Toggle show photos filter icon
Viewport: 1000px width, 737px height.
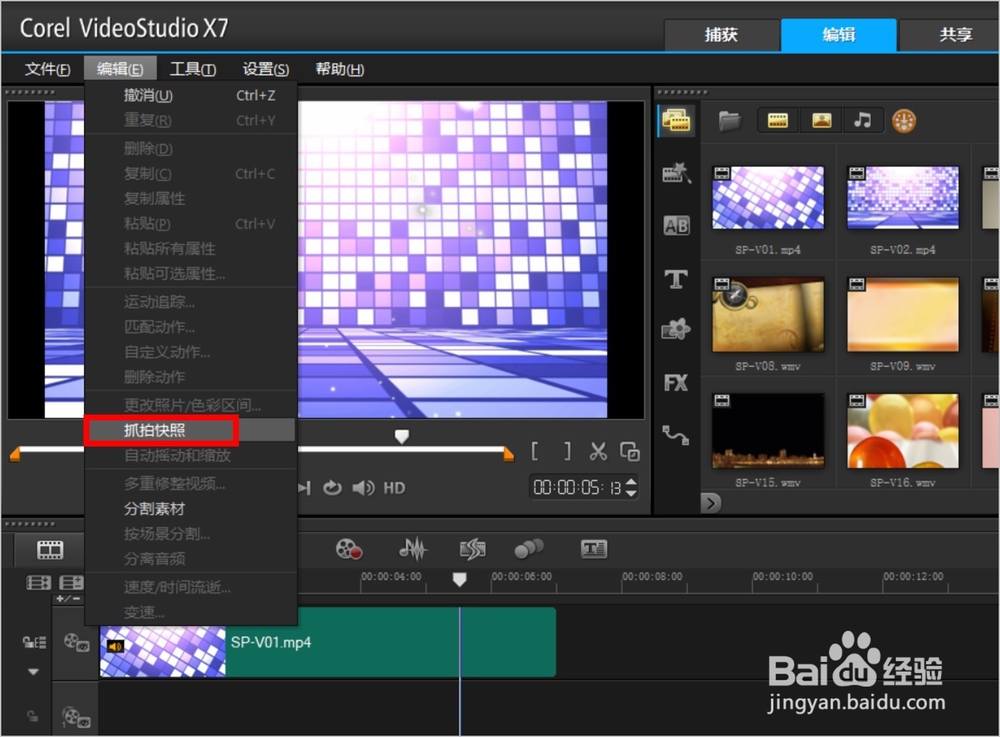821,120
